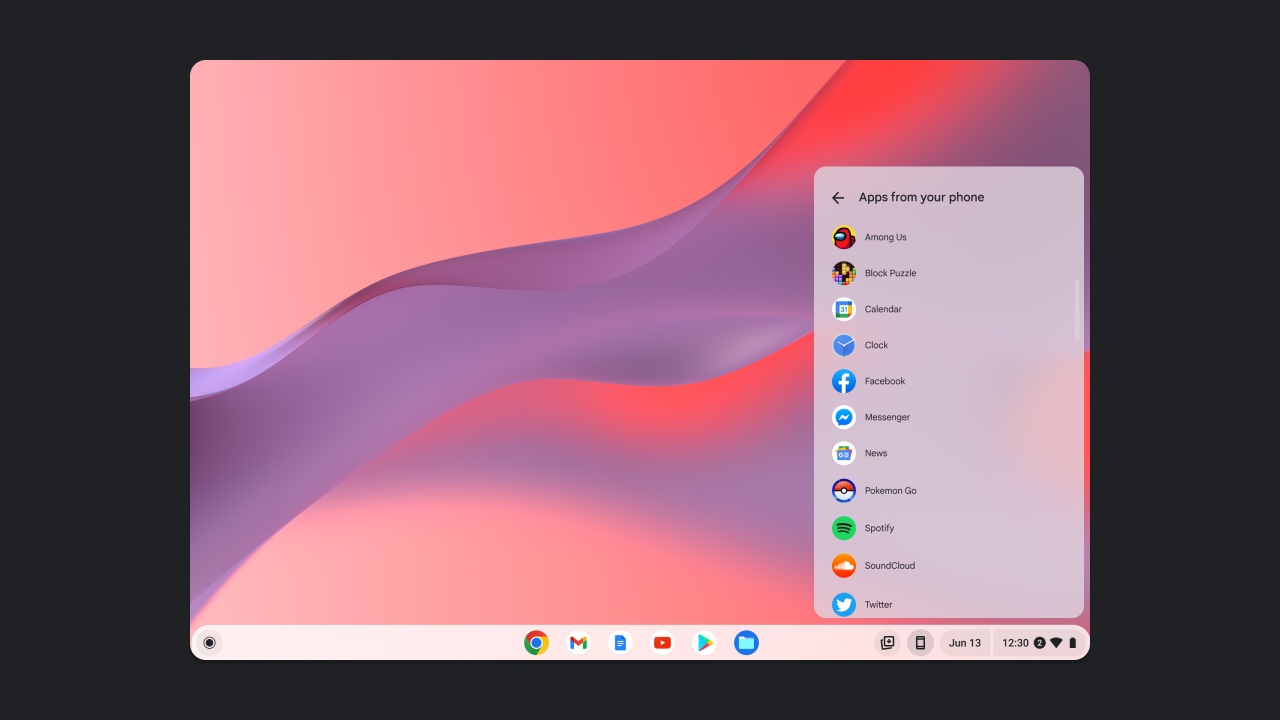
Task: Open the Play Store from the shelf
Action: click(704, 642)
